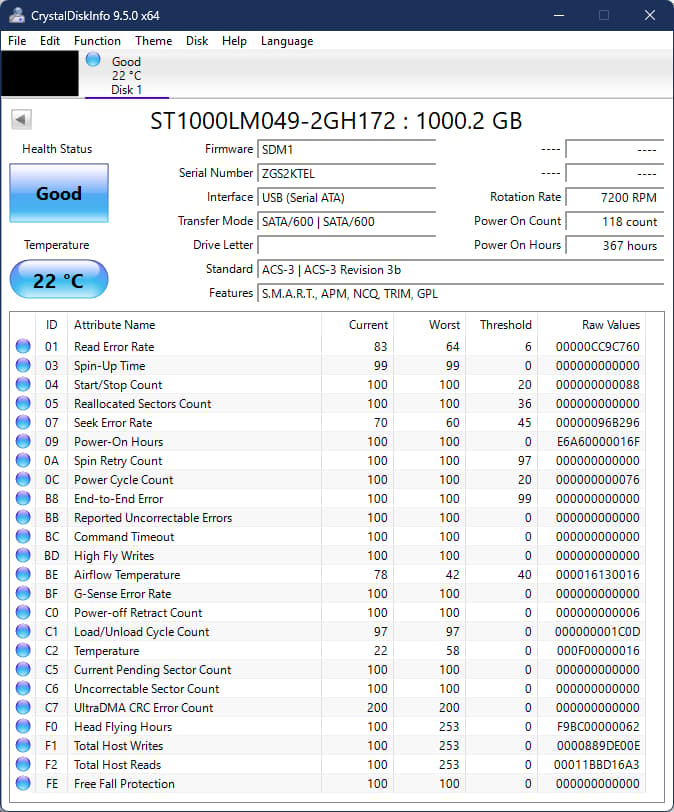
Task: Open the File menu
Action: click(17, 41)
